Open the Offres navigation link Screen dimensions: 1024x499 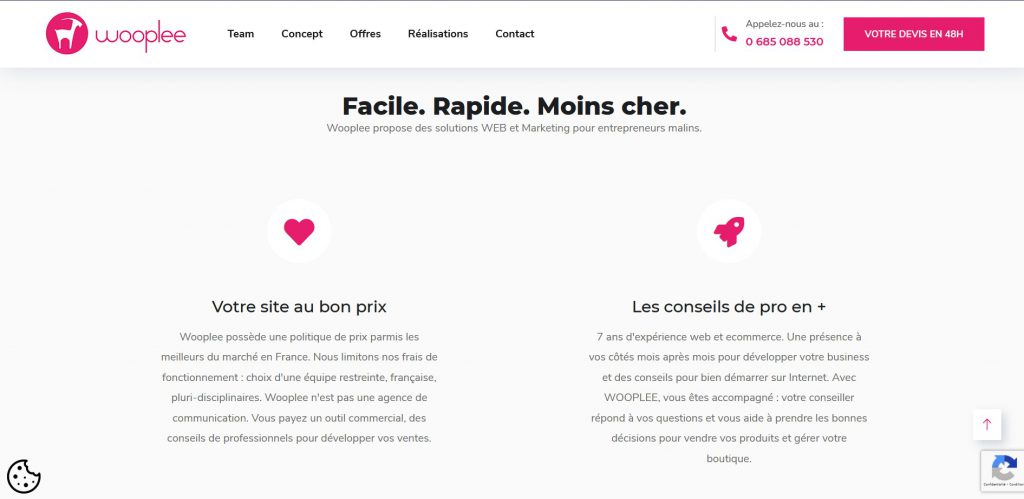pyautogui.click(x=365, y=34)
